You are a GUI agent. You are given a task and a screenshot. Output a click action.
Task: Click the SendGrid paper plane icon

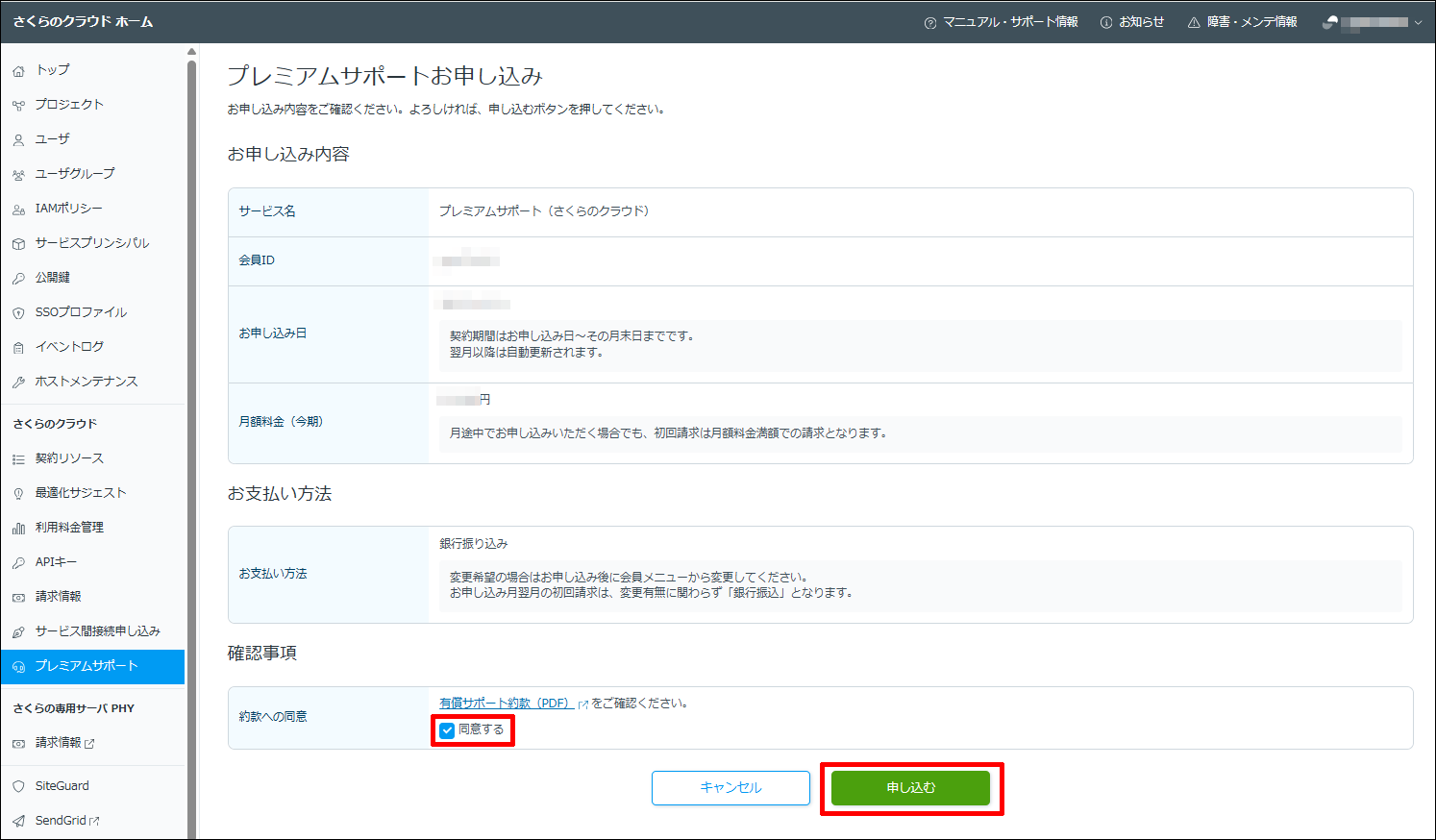[18, 821]
